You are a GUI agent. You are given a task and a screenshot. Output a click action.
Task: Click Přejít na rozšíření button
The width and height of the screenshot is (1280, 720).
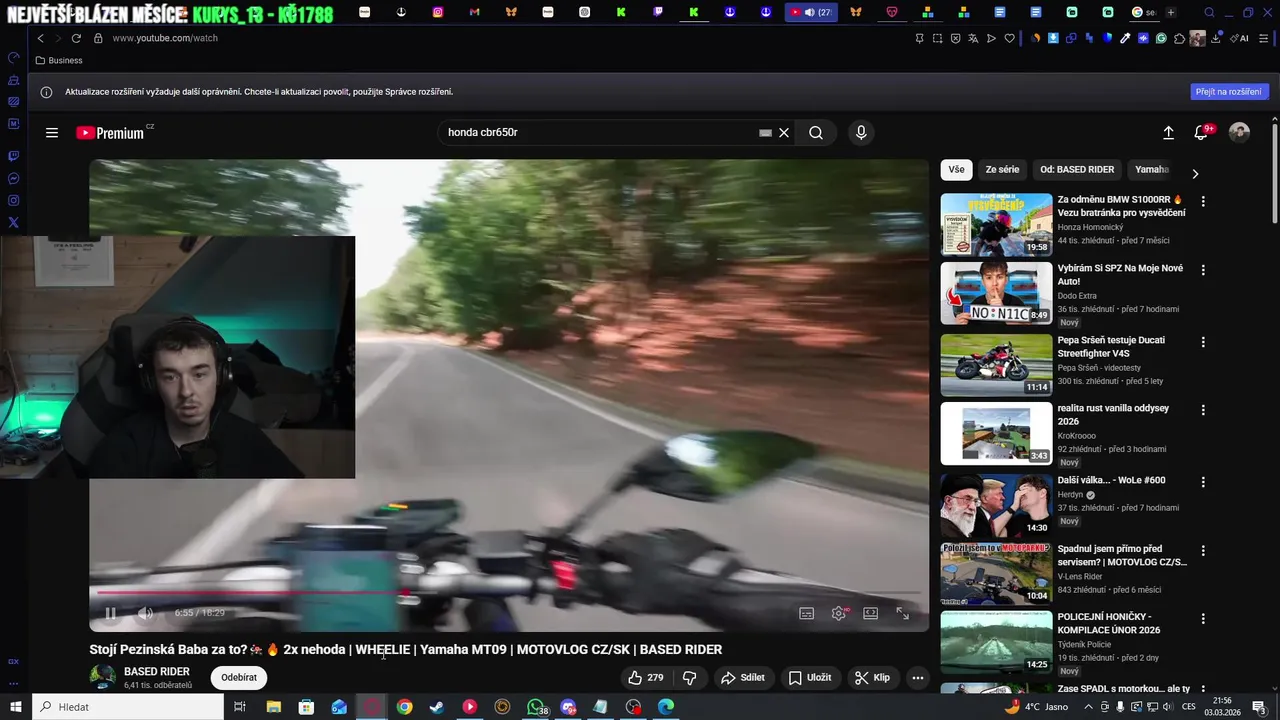coord(1230,92)
